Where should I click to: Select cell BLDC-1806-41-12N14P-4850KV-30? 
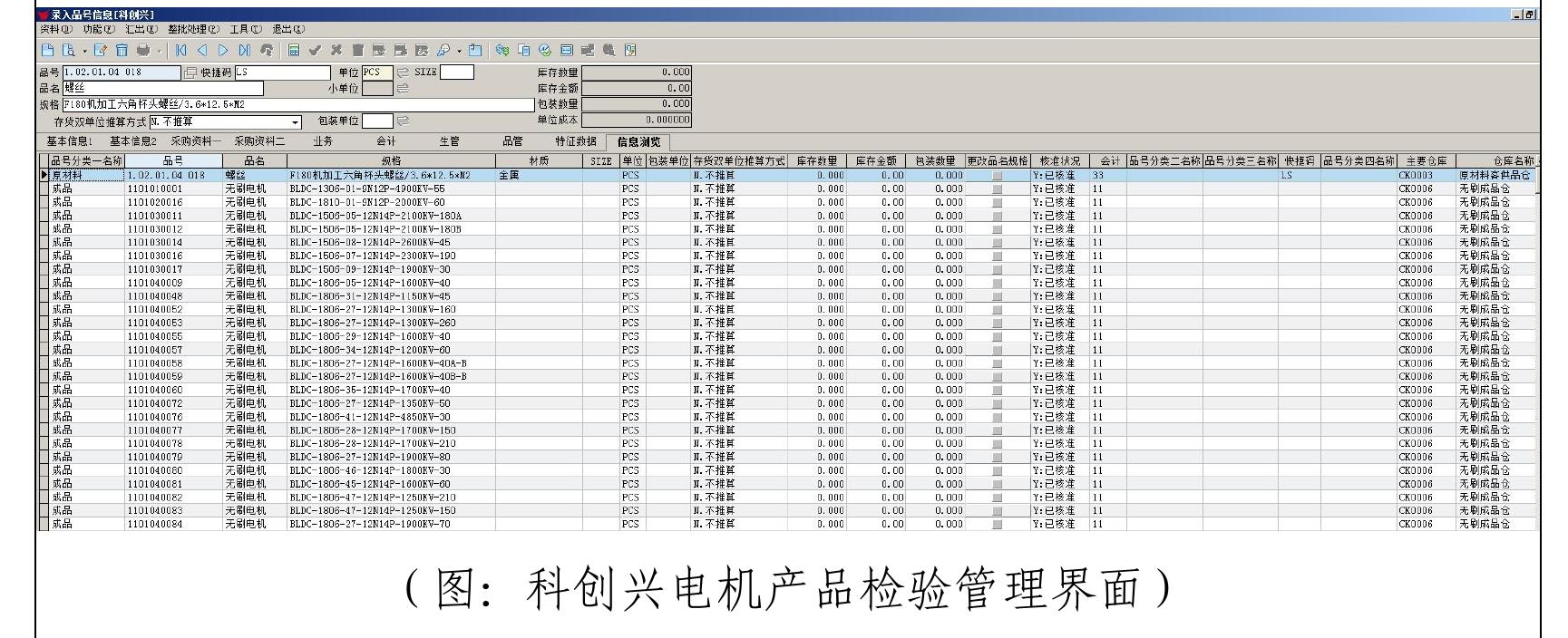(x=391, y=417)
